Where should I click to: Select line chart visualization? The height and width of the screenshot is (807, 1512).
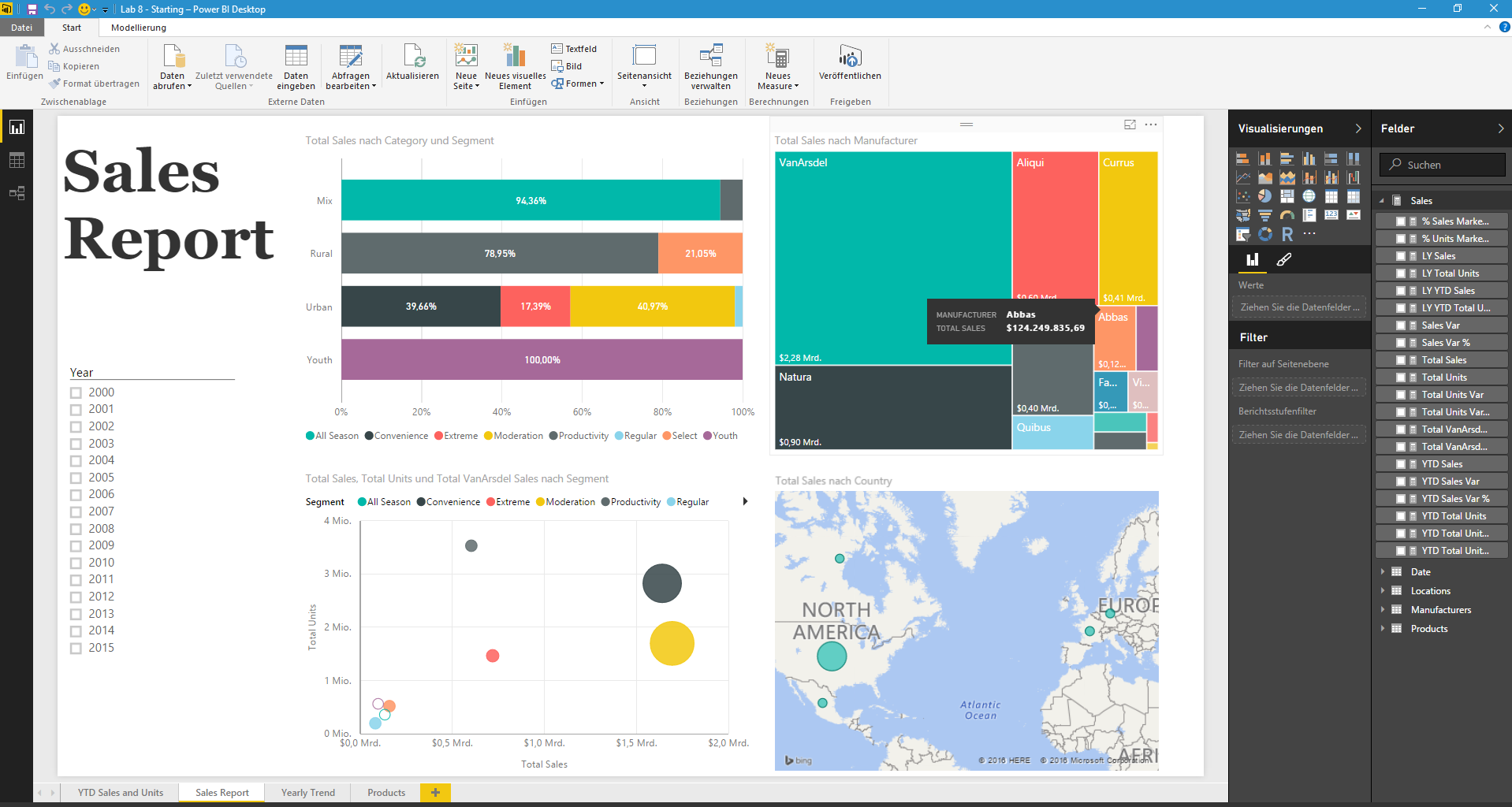pyautogui.click(x=1242, y=177)
